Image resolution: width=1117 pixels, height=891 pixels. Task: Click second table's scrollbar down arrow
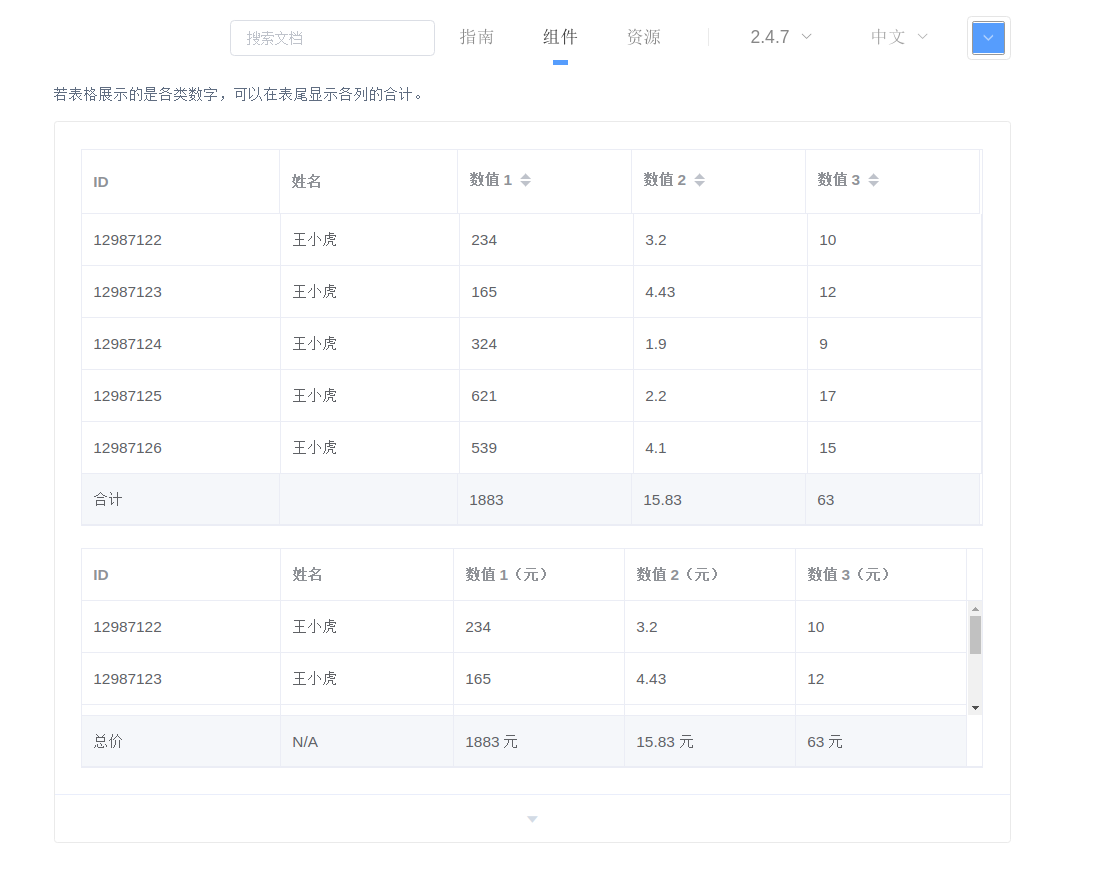pos(975,708)
